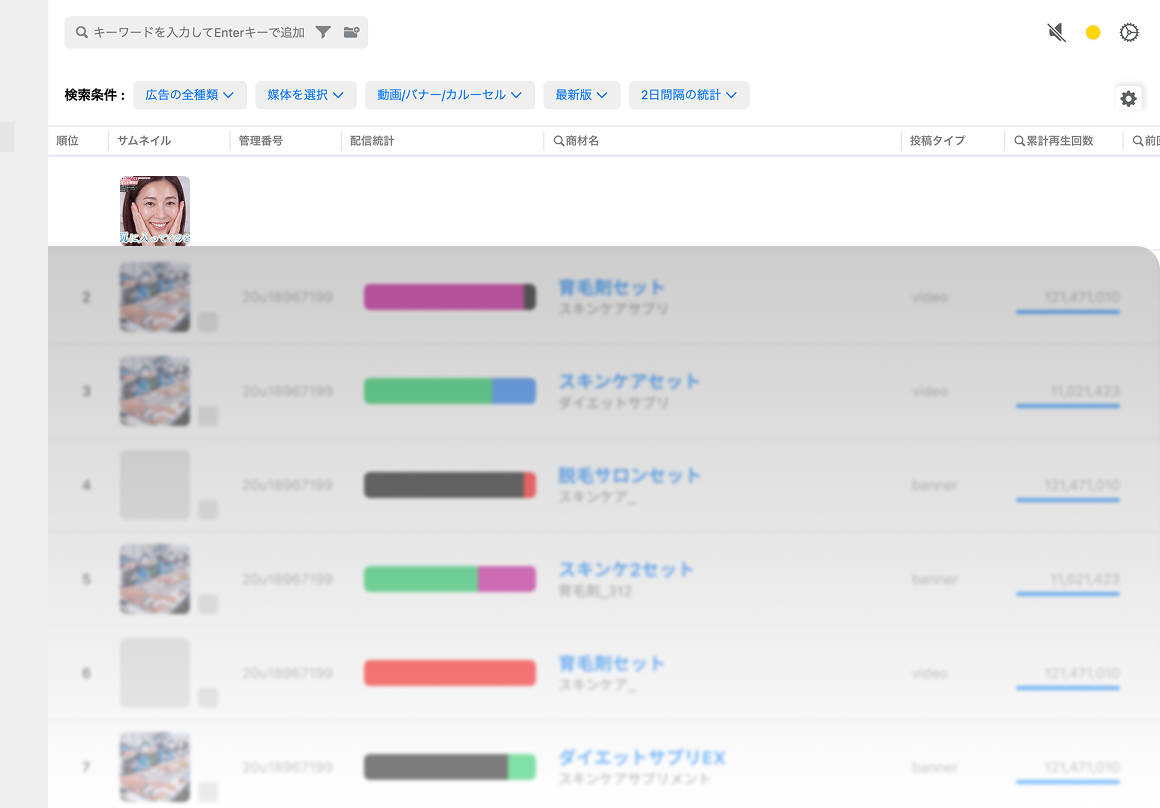The height and width of the screenshot is (808, 1160).
Task: Click the yellow status dot icon
Action: (x=1092, y=32)
